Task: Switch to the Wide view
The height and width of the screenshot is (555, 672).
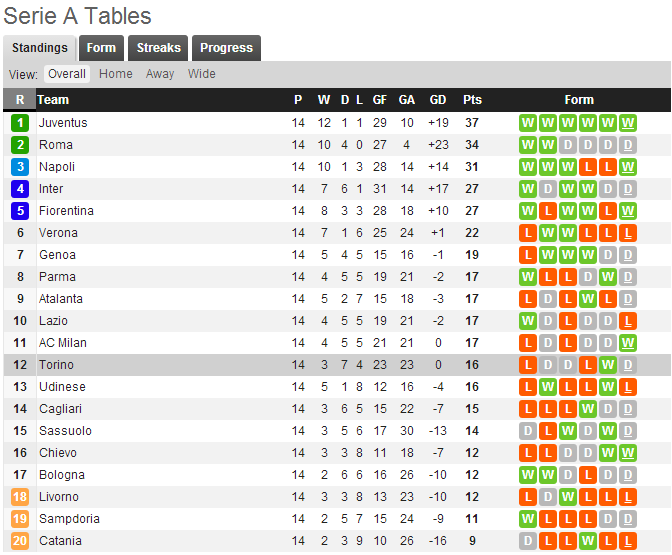Action: point(202,74)
